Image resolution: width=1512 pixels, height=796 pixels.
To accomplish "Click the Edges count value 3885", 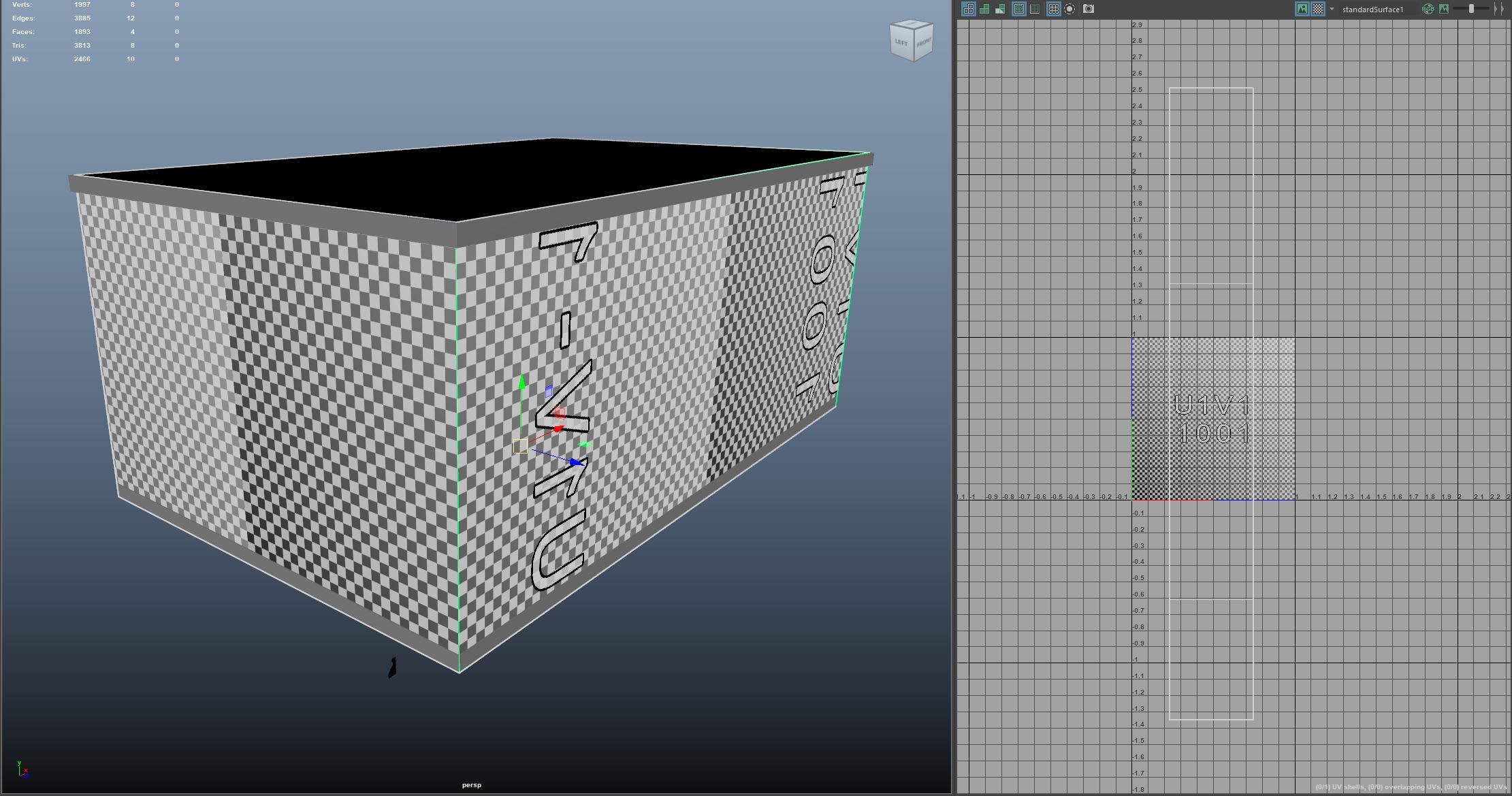I will click(x=82, y=18).
